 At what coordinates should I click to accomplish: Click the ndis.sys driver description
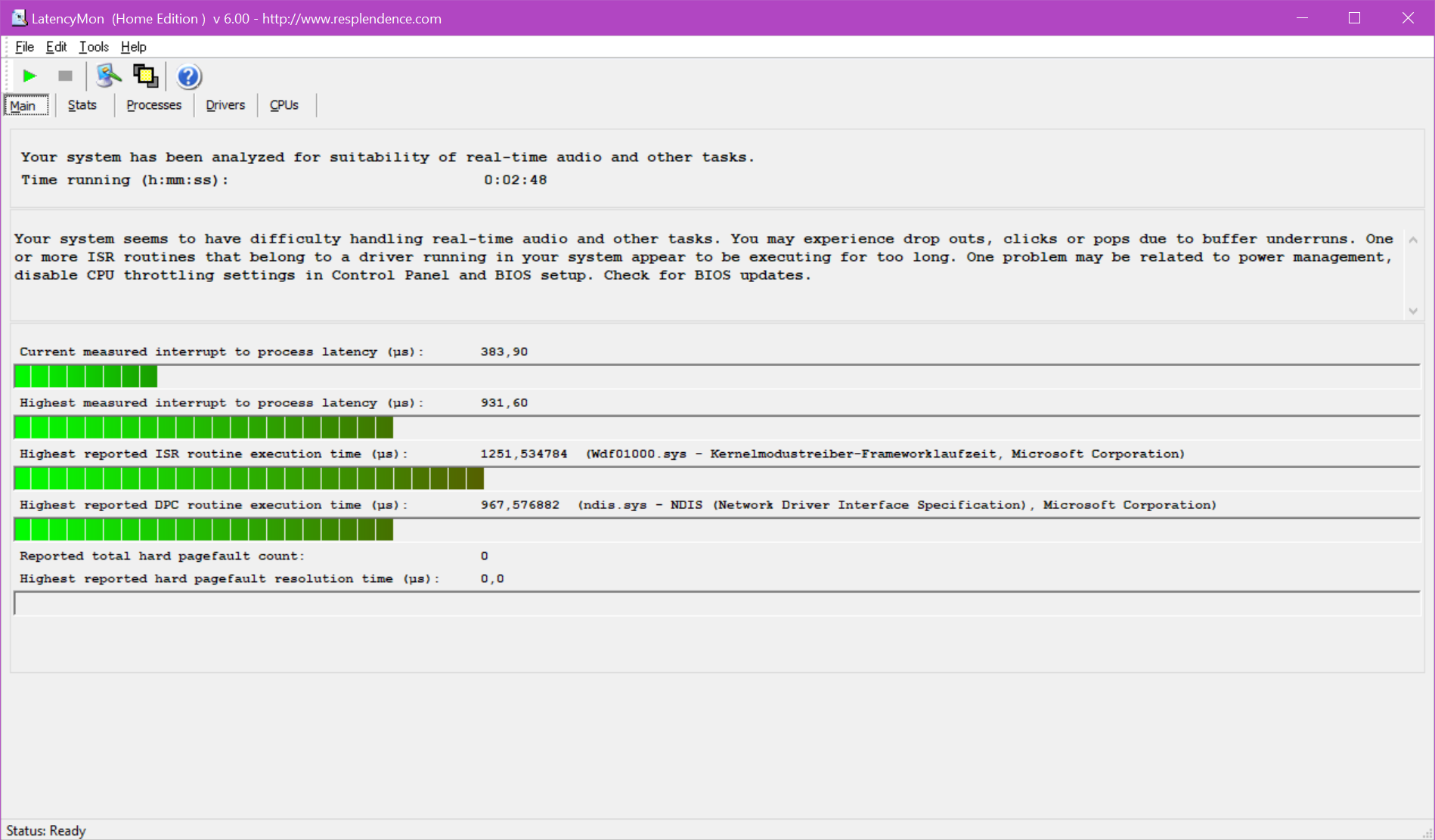pyautogui.click(x=897, y=505)
